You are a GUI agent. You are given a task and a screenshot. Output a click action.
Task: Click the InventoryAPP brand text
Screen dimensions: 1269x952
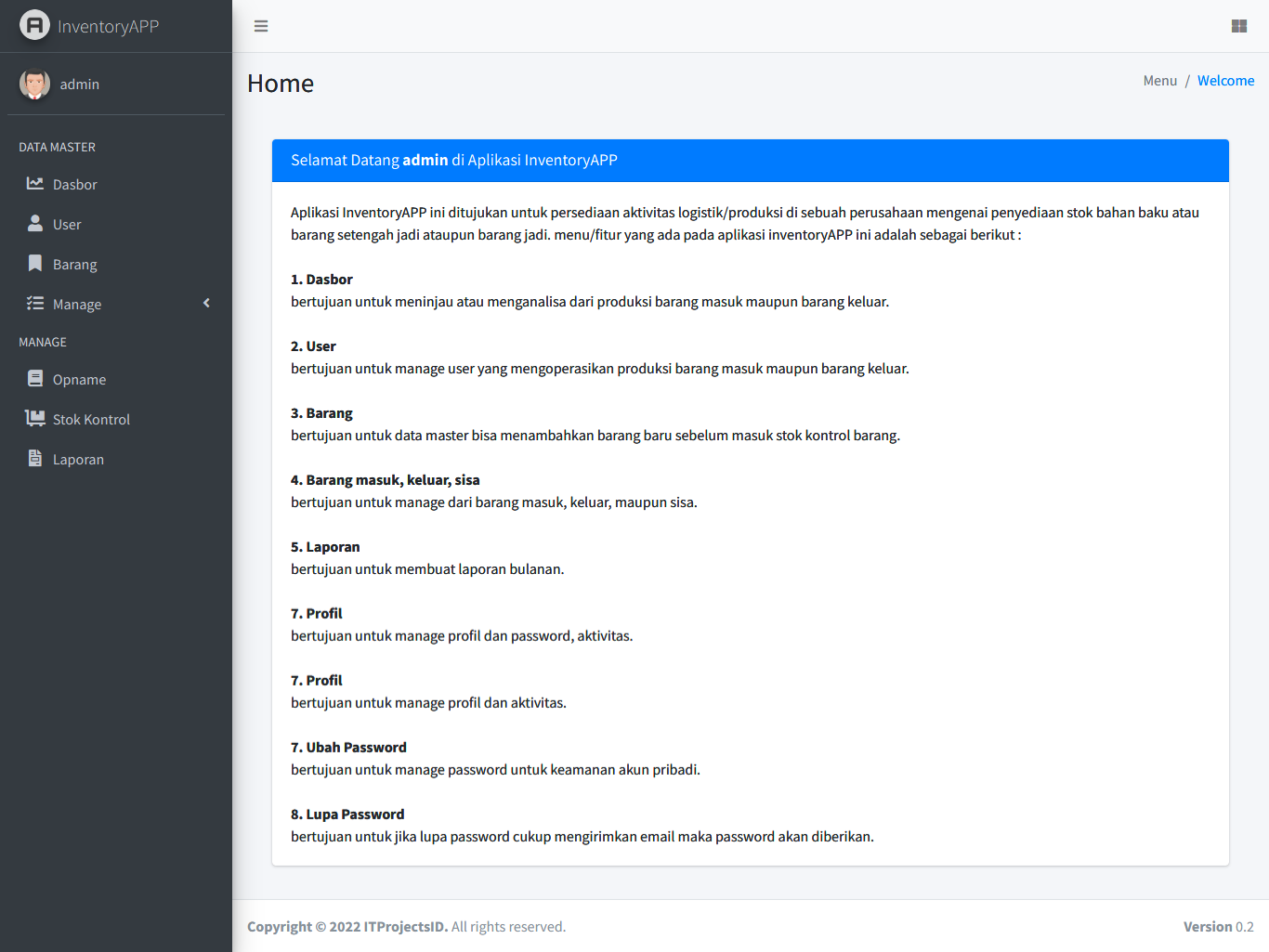point(108,26)
